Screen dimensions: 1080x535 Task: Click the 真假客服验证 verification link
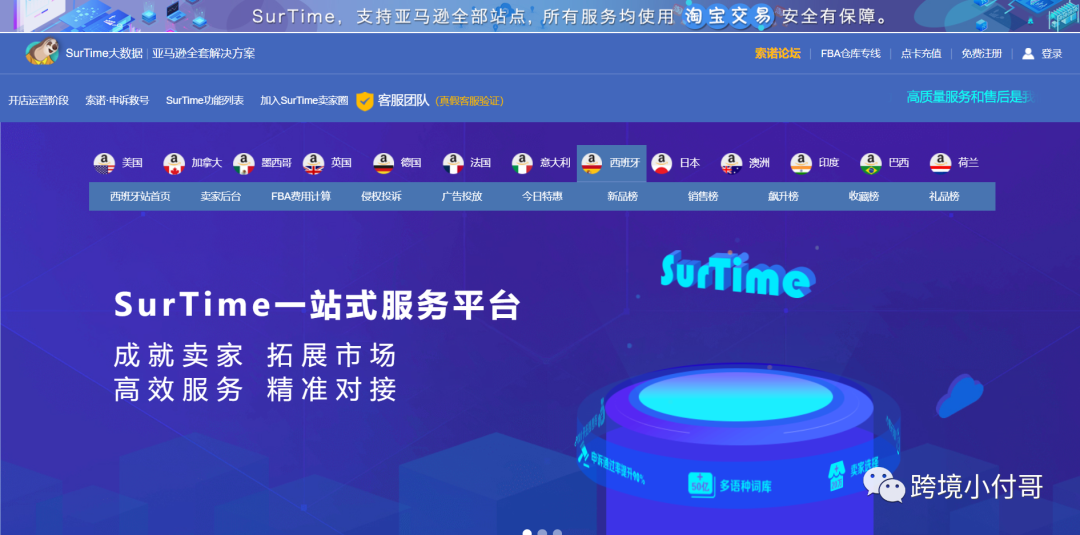[x=471, y=101]
